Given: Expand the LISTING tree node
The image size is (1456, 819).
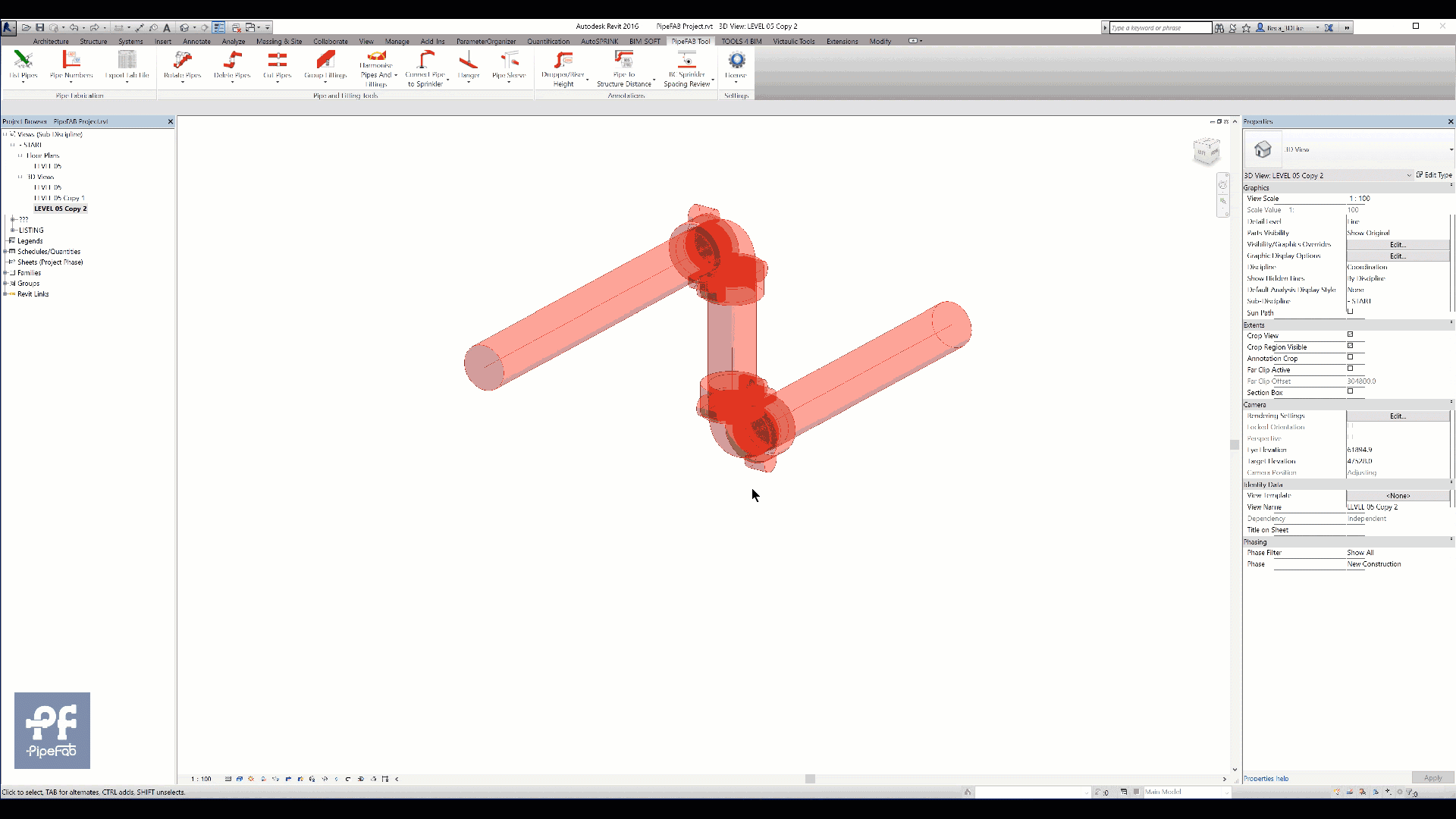Looking at the screenshot, I should tap(13, 230).
